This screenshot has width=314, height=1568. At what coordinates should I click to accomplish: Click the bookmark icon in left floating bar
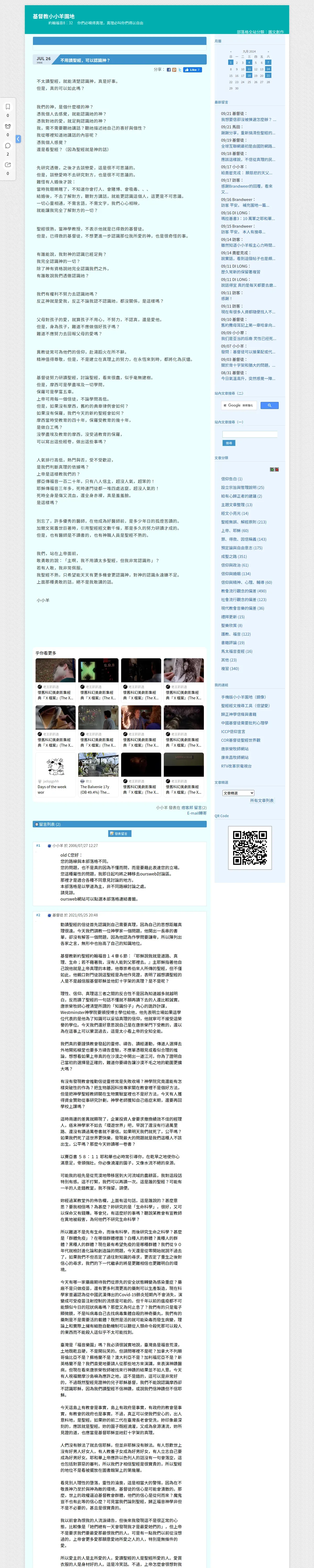[8, 107]
